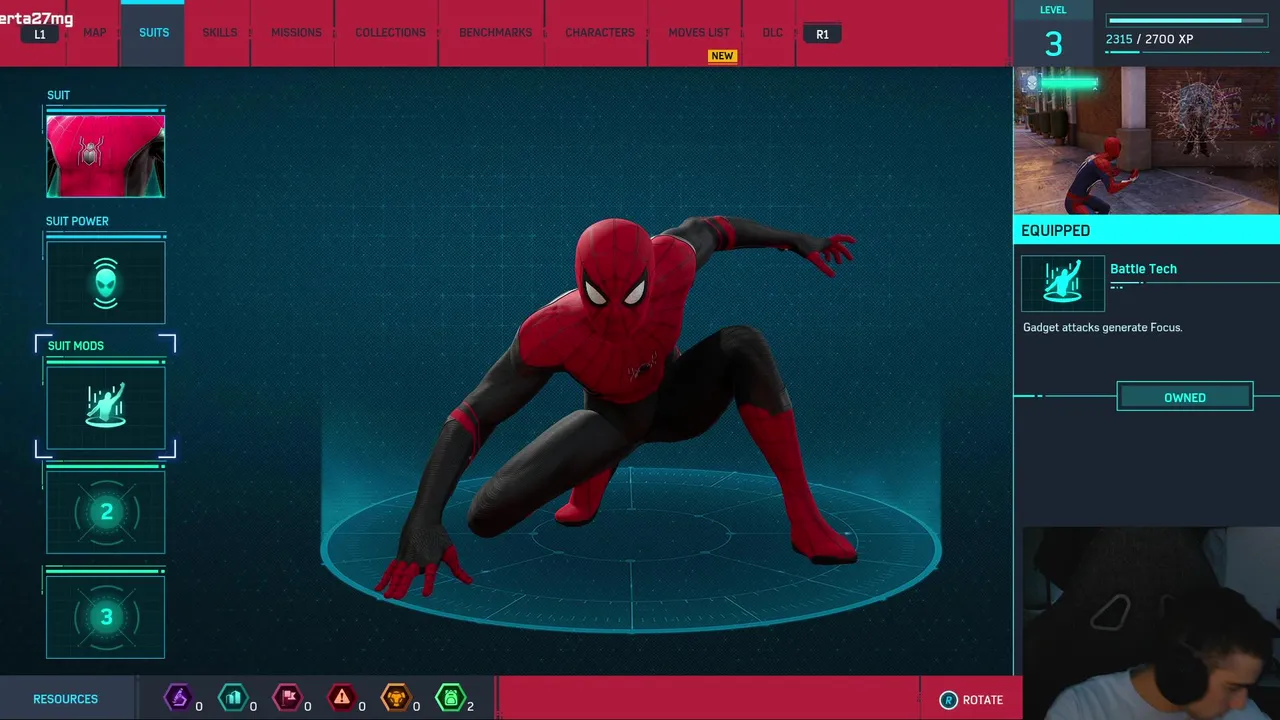Click the SUIT label above thumbnail
The width and height of the screenshot is (1280, 720).
[58, 95]
